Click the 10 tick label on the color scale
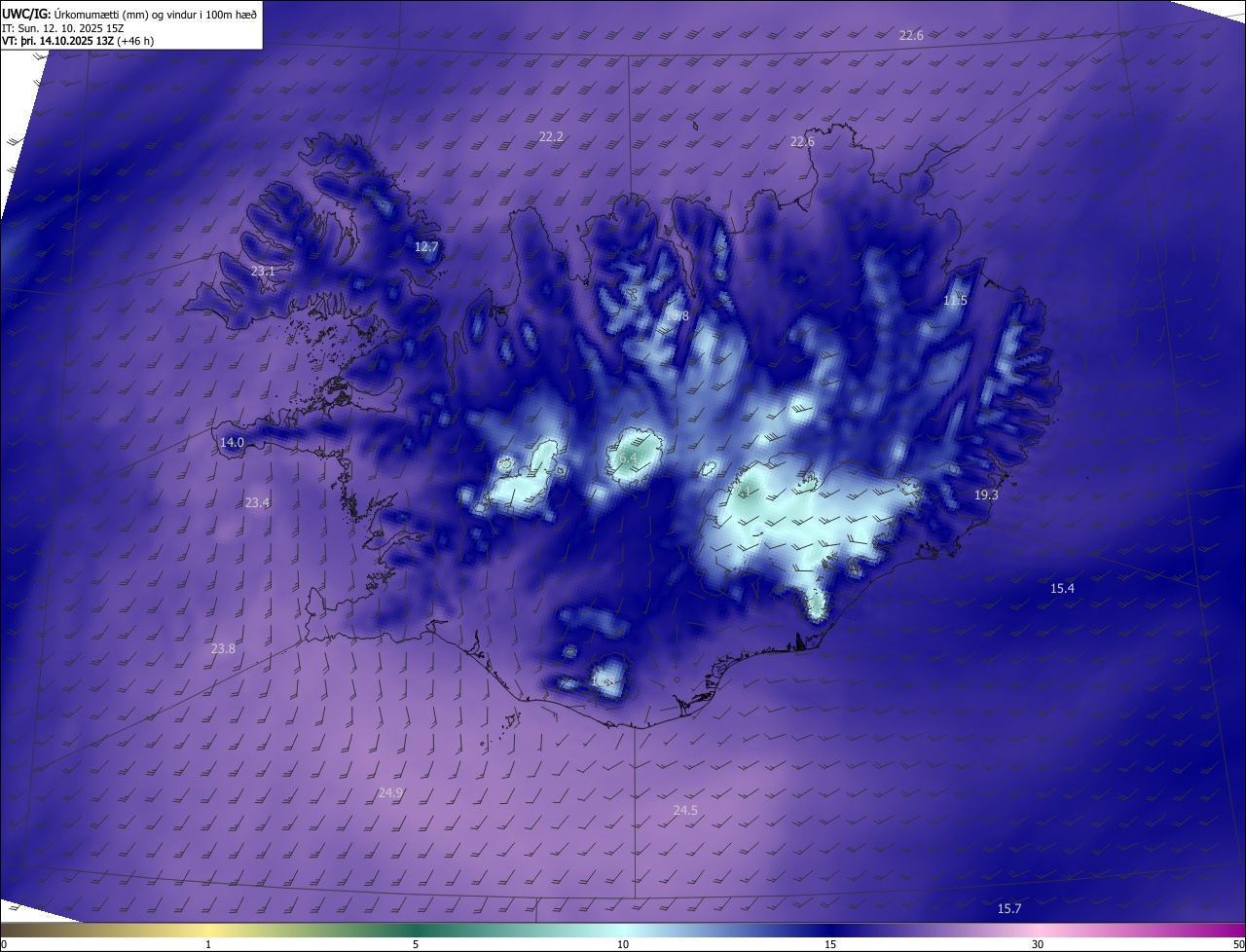The image size is (1246, 952). pyautogui.click(x=623, y=945)
